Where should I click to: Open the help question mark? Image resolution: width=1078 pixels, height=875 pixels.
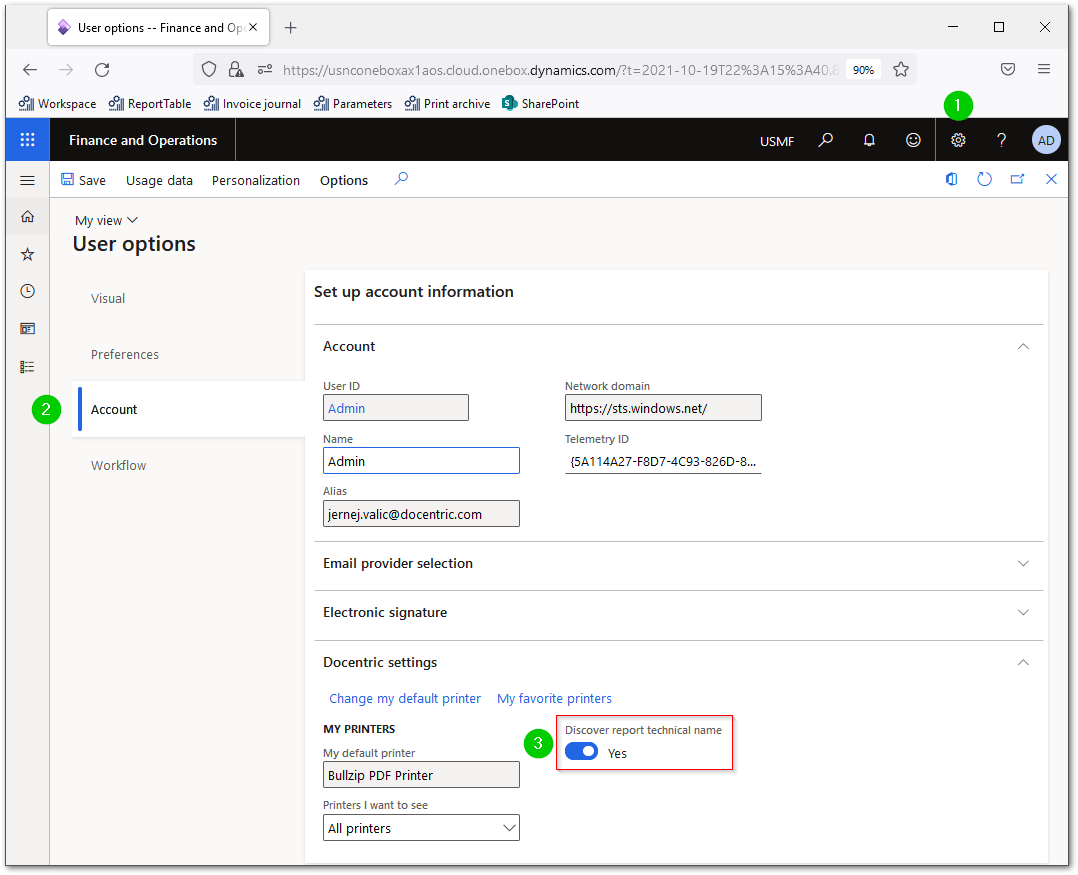1002,140
